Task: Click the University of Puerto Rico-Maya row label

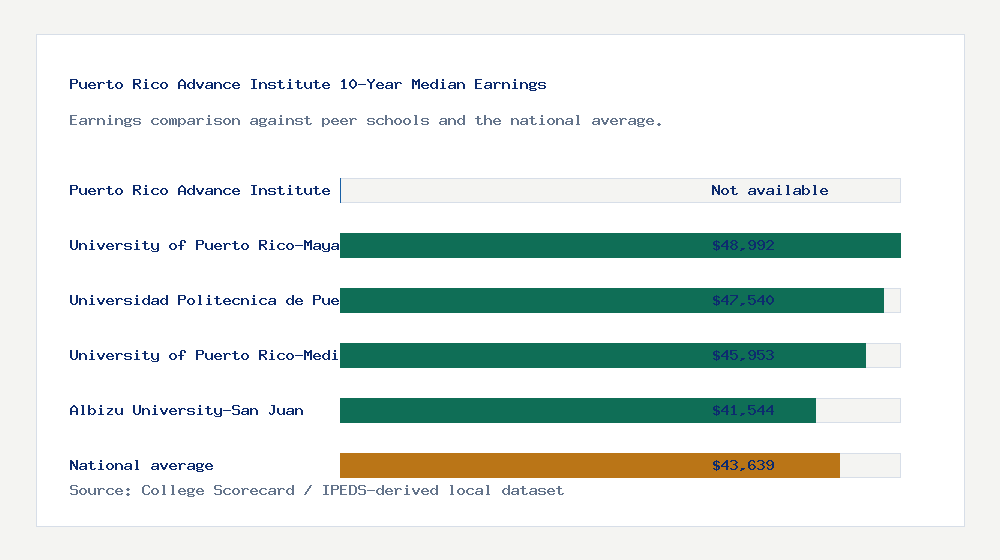Action: click(204, 246)
